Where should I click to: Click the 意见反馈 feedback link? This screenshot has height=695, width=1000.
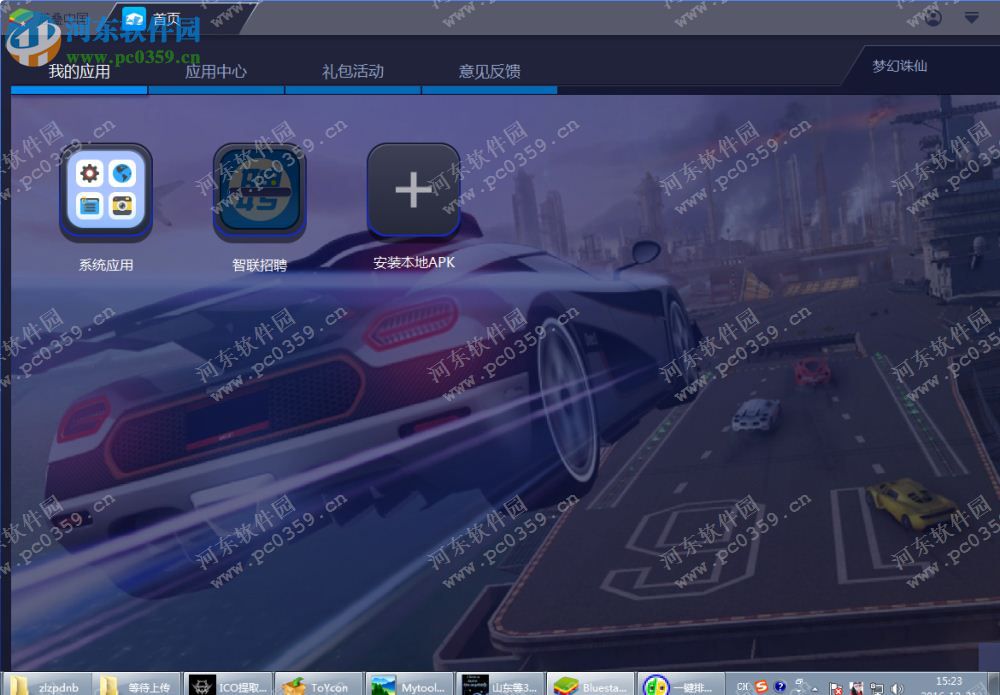click(x=491, y=71)
